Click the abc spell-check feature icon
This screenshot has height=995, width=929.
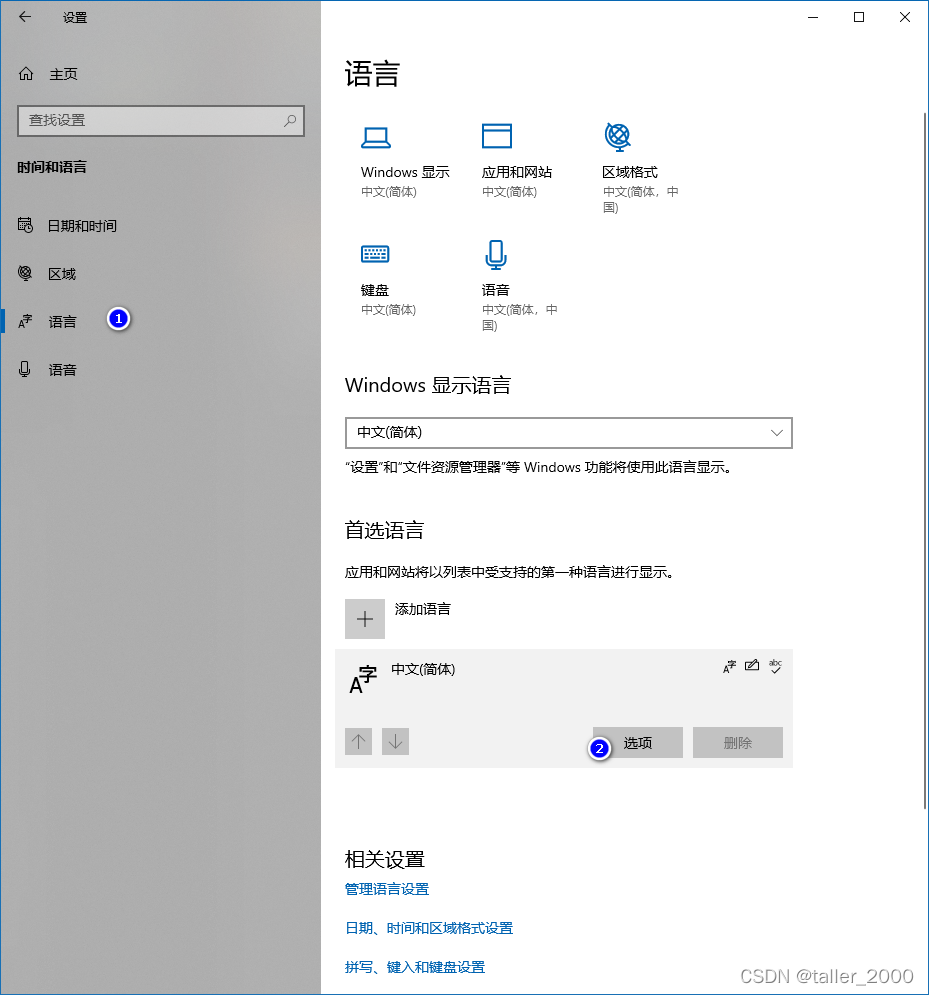pyautogui.click(x=775, y=666)
